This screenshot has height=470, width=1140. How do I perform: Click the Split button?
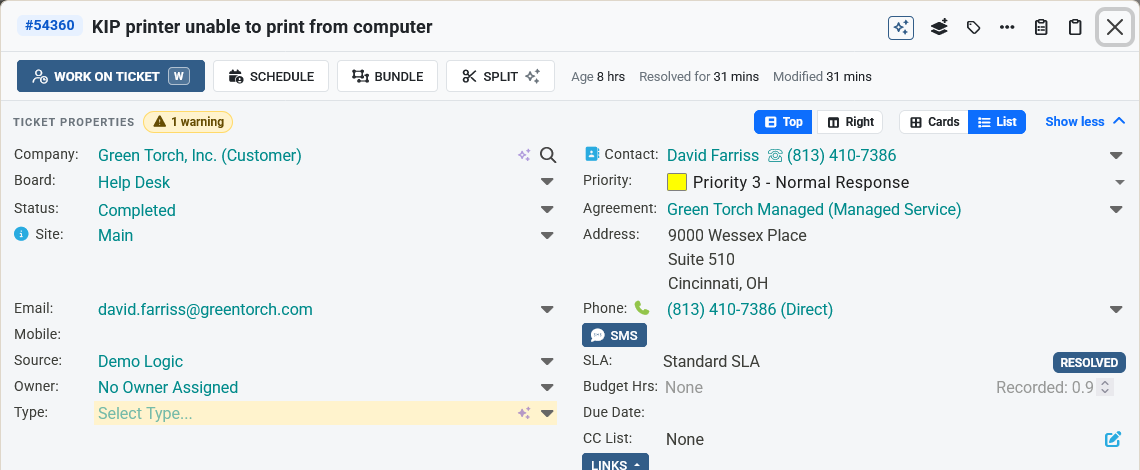(x=500, y=76)
